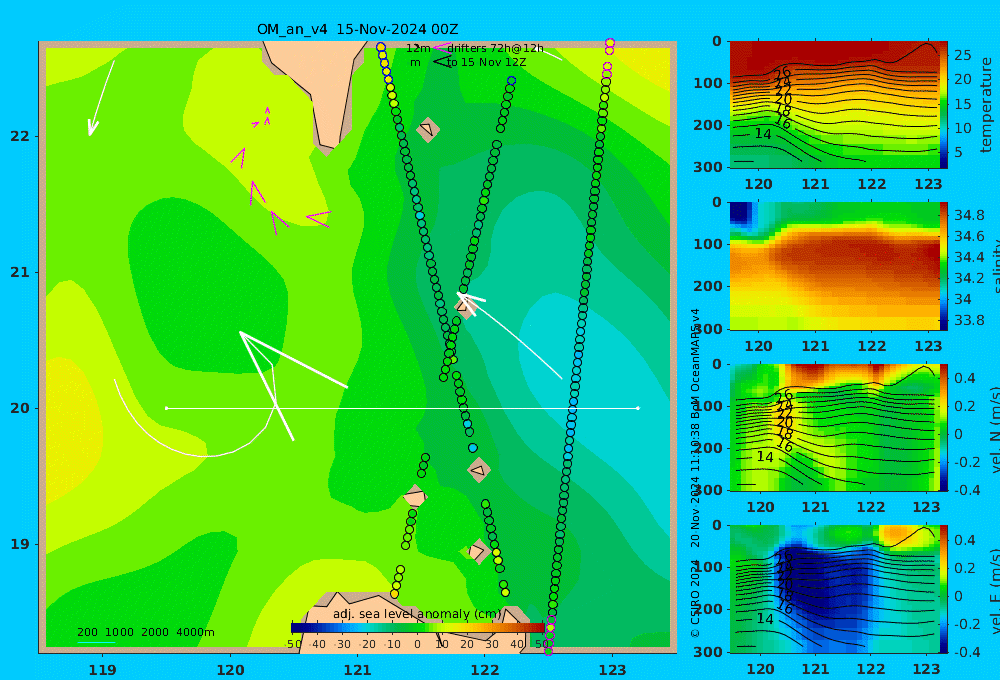
Task: Click the magenta circle atop the easternmost drifter track
Action: 610,43
